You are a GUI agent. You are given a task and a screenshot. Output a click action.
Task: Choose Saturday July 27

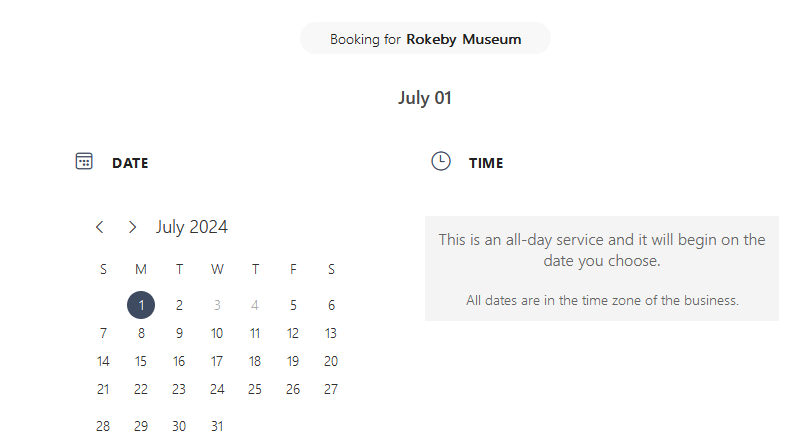(x=331, y=389)
